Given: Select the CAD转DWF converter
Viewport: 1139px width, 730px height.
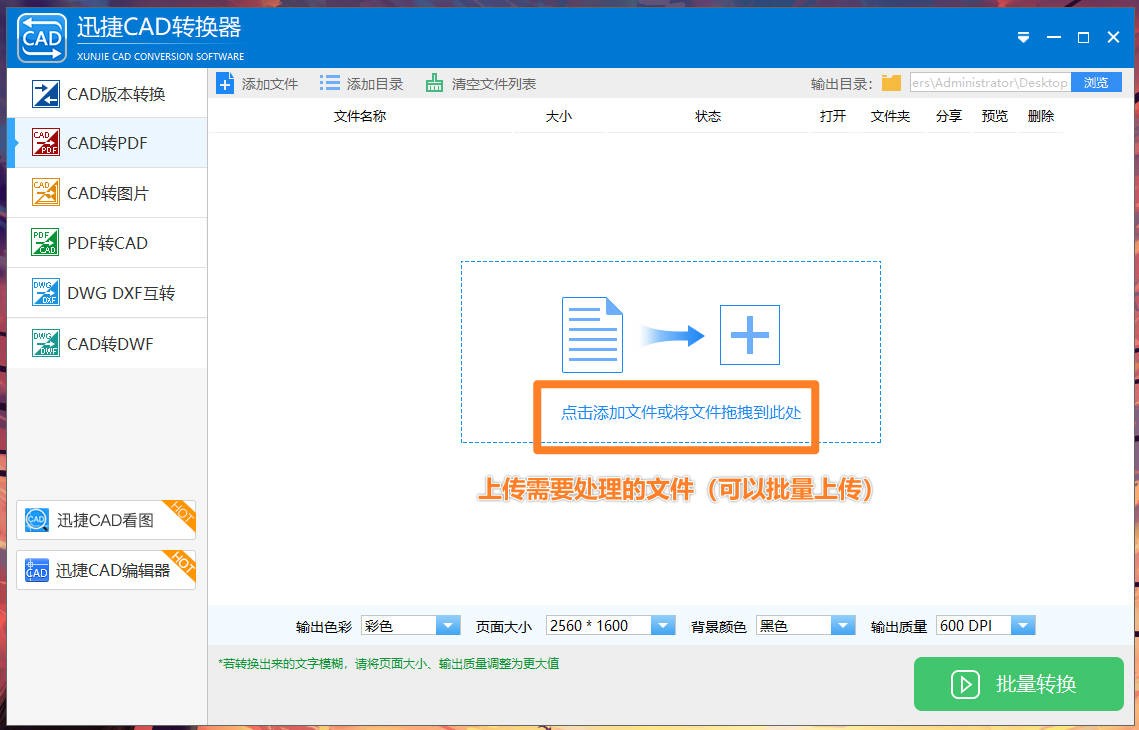Looking at the screenshot, I should click(x=106, y=343).
